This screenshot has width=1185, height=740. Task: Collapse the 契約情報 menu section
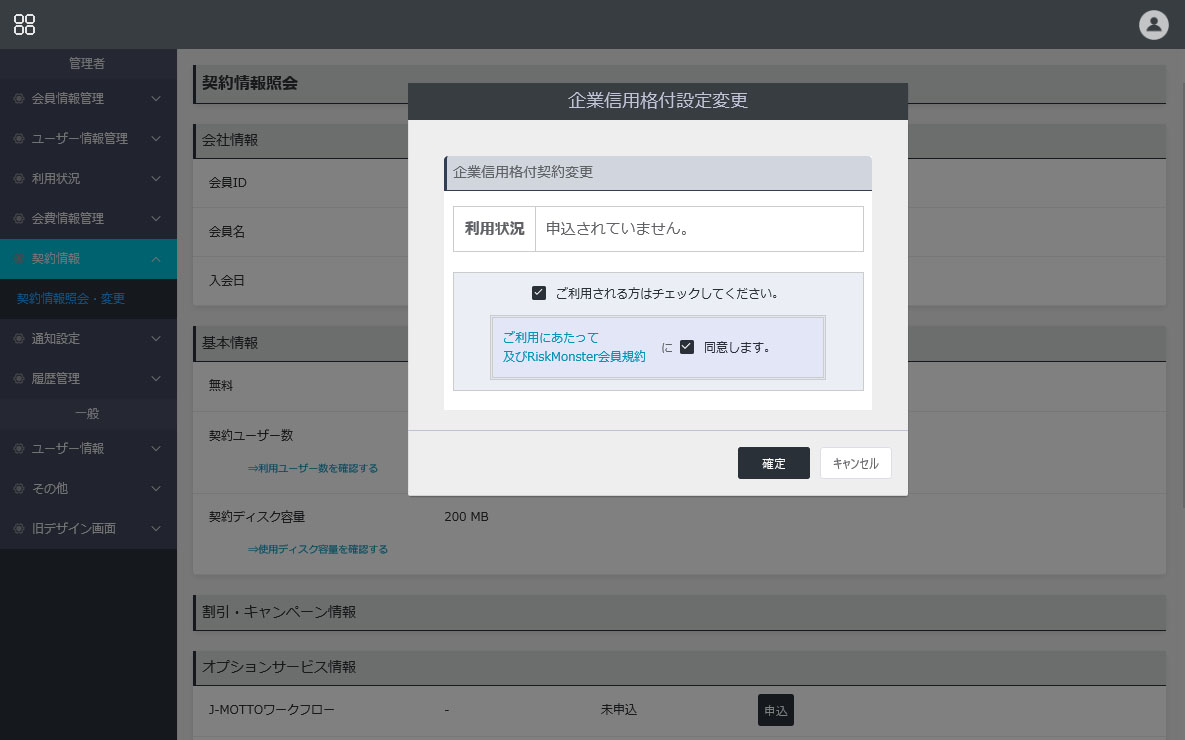pos(88,258)
